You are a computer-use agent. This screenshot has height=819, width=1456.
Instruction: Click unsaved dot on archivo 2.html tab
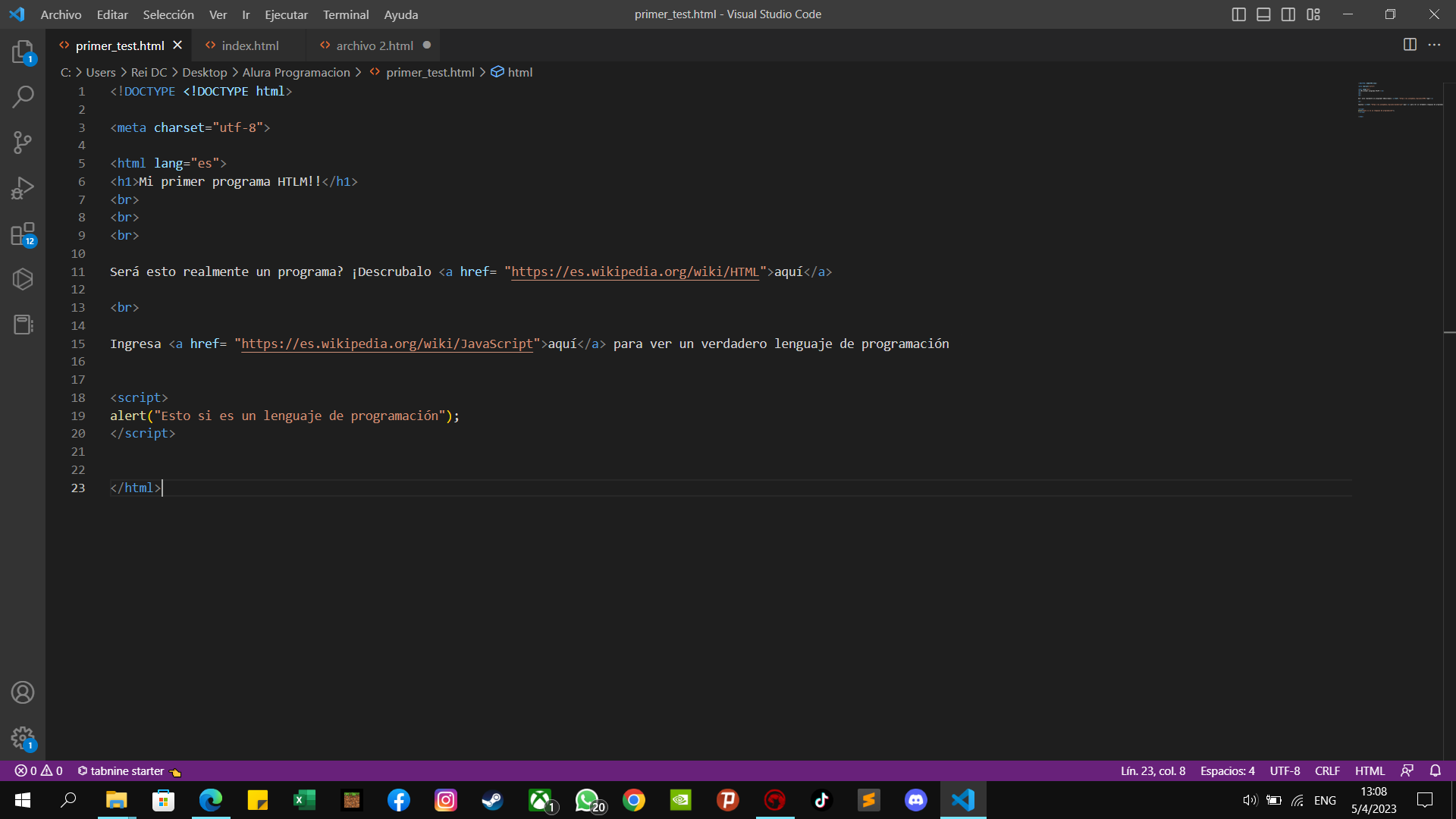pyautogui.click(x=427, y=45)
